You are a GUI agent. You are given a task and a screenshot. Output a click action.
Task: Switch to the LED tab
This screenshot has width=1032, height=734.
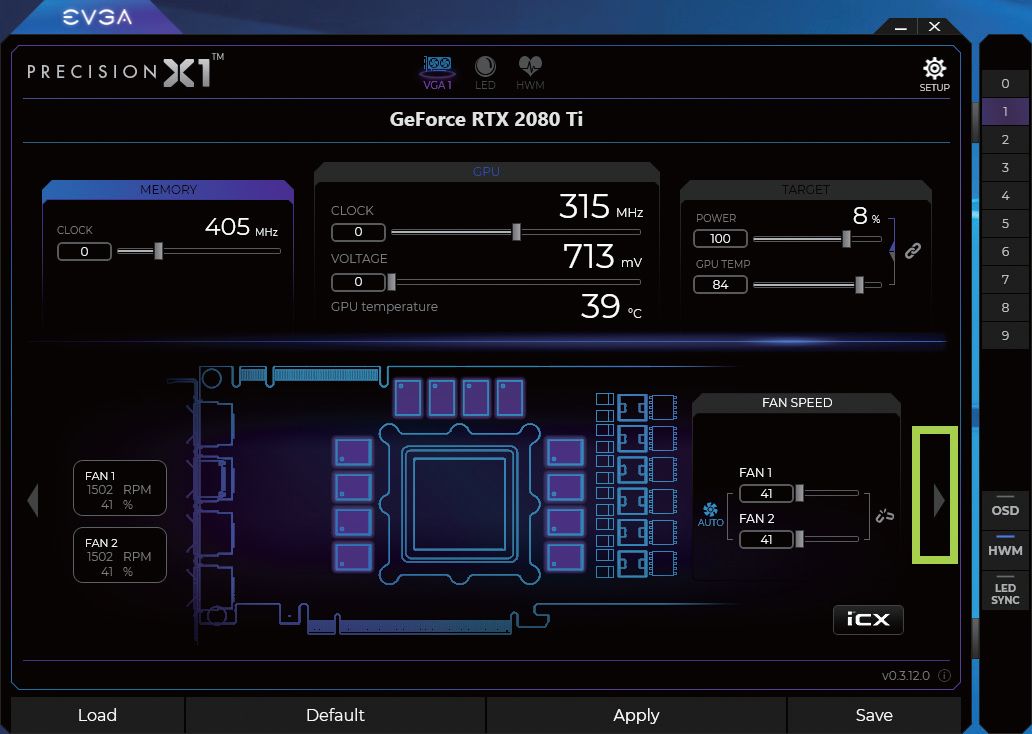pos(485,72)
